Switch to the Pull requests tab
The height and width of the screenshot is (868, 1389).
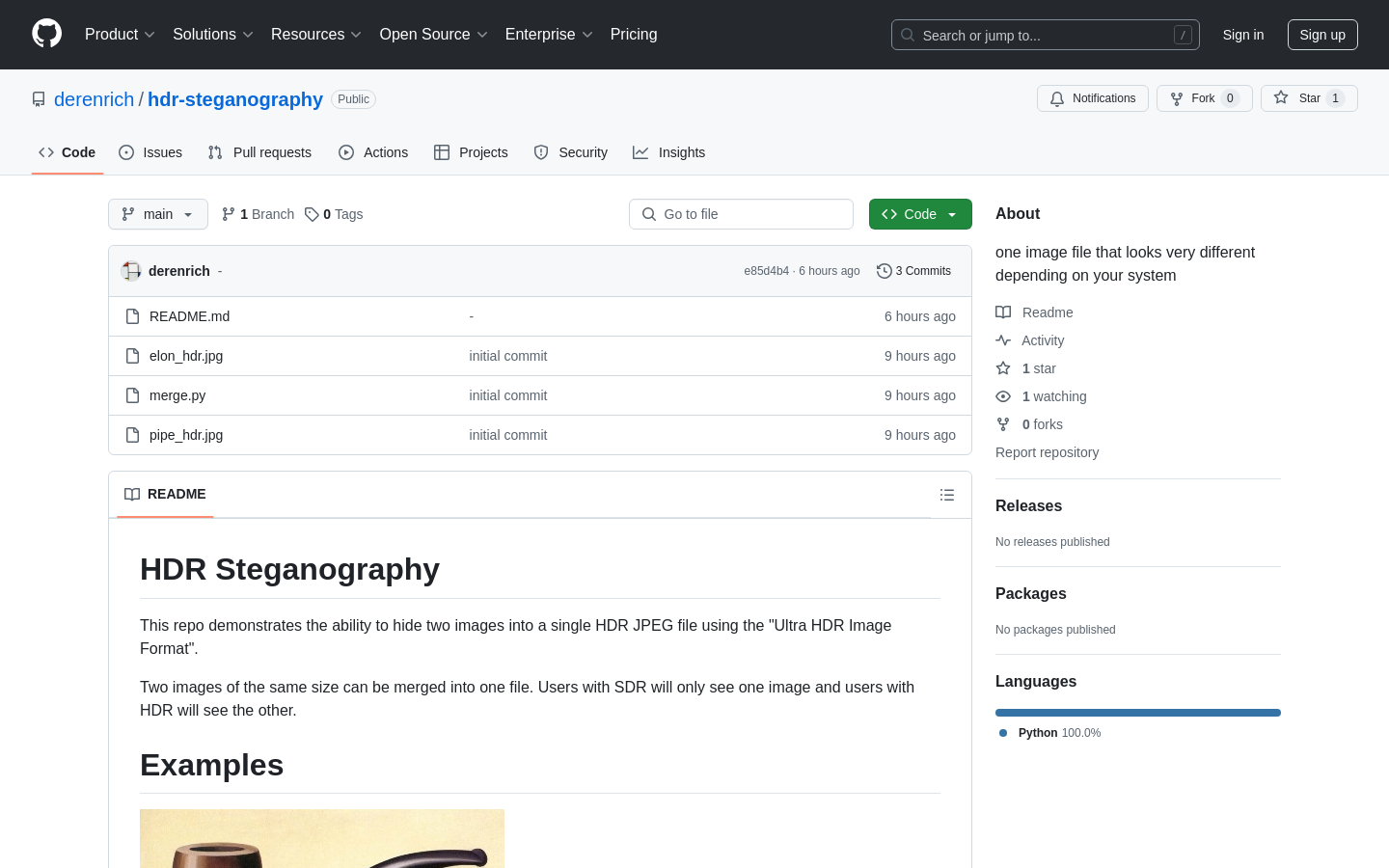pos(259,152)
